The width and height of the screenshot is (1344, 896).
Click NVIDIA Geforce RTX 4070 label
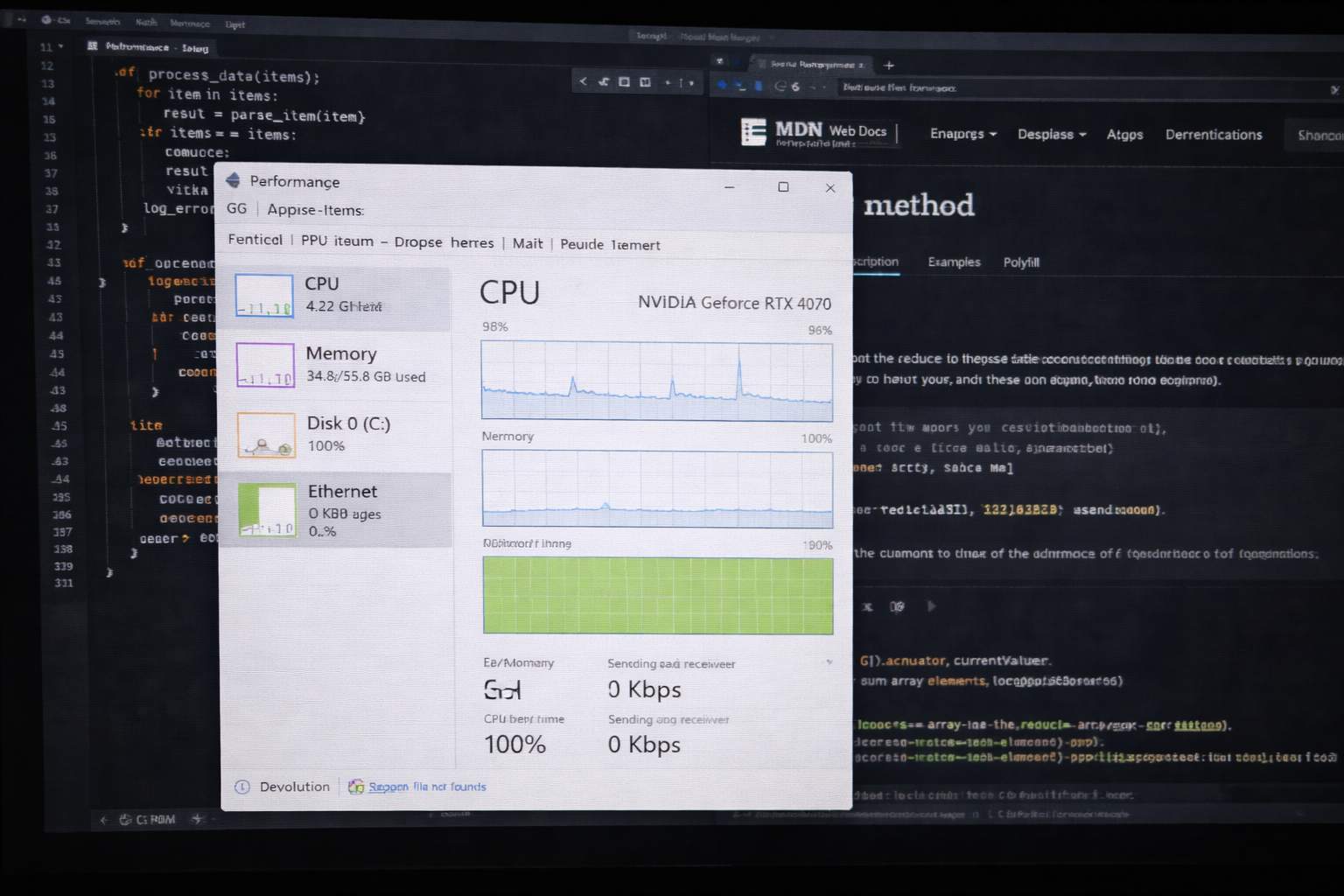[x=734, y=303]
